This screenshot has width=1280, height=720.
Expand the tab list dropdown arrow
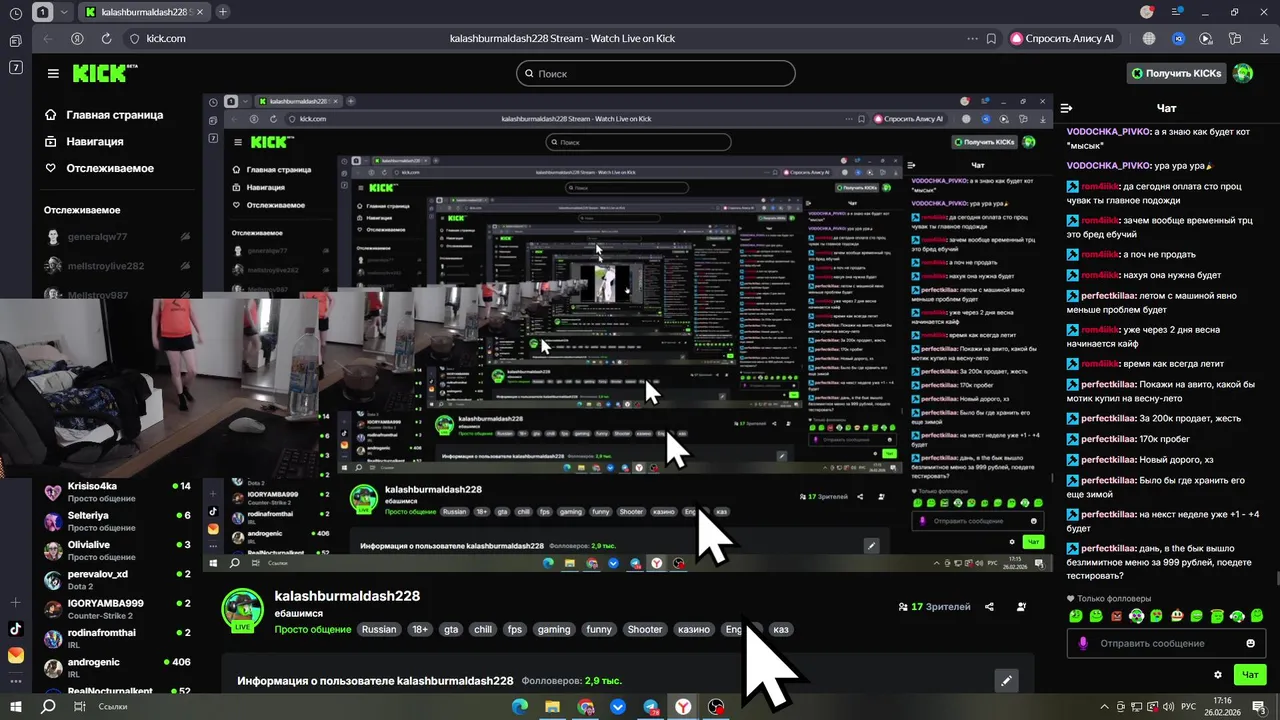[x=65, y=13]
